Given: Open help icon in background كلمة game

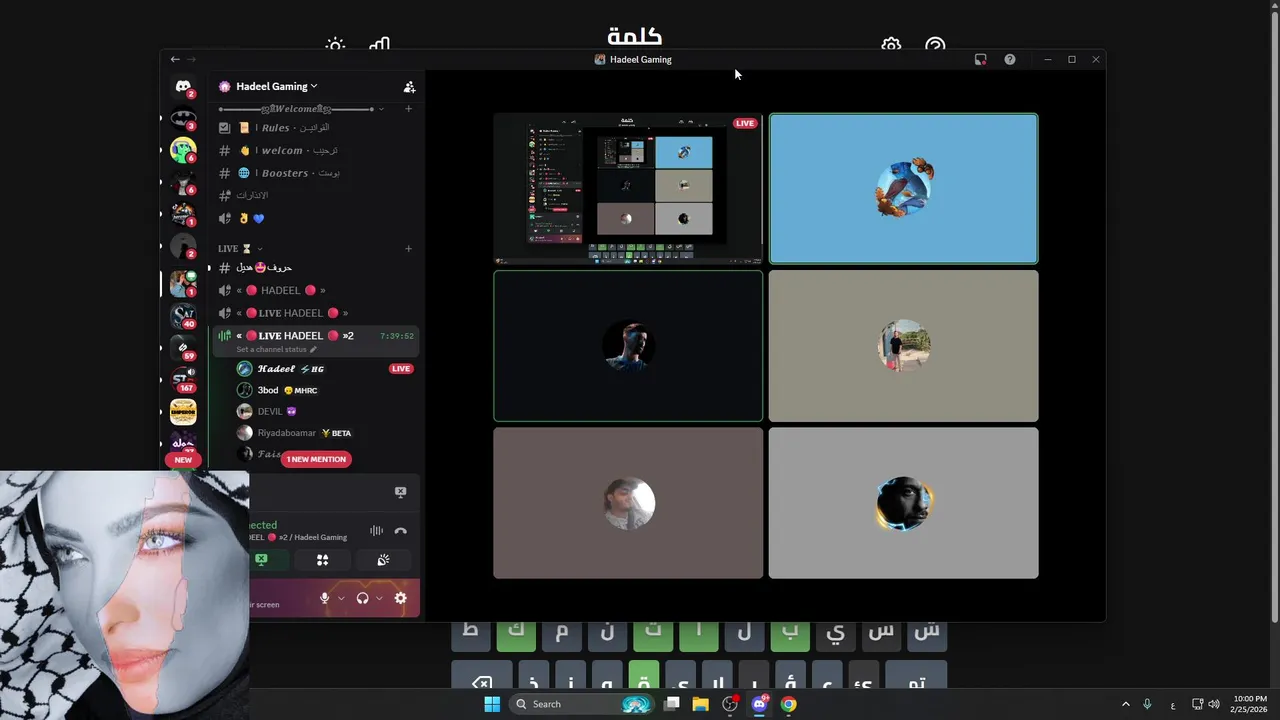Looking at the screenshot, I should tap(935, 45).
